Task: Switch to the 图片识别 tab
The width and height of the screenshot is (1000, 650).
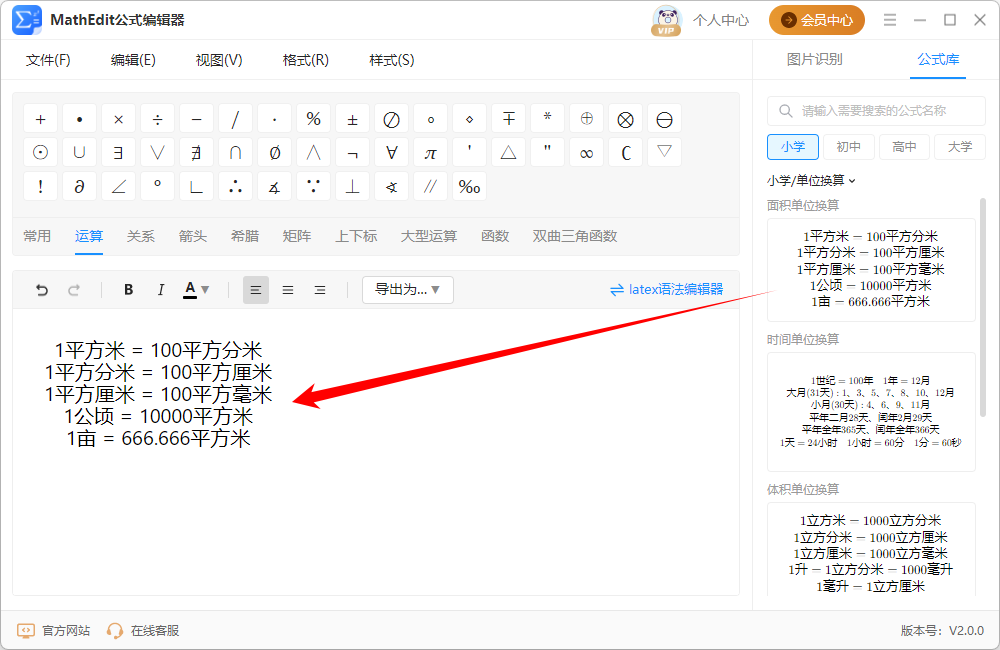Action: point(814,59)
